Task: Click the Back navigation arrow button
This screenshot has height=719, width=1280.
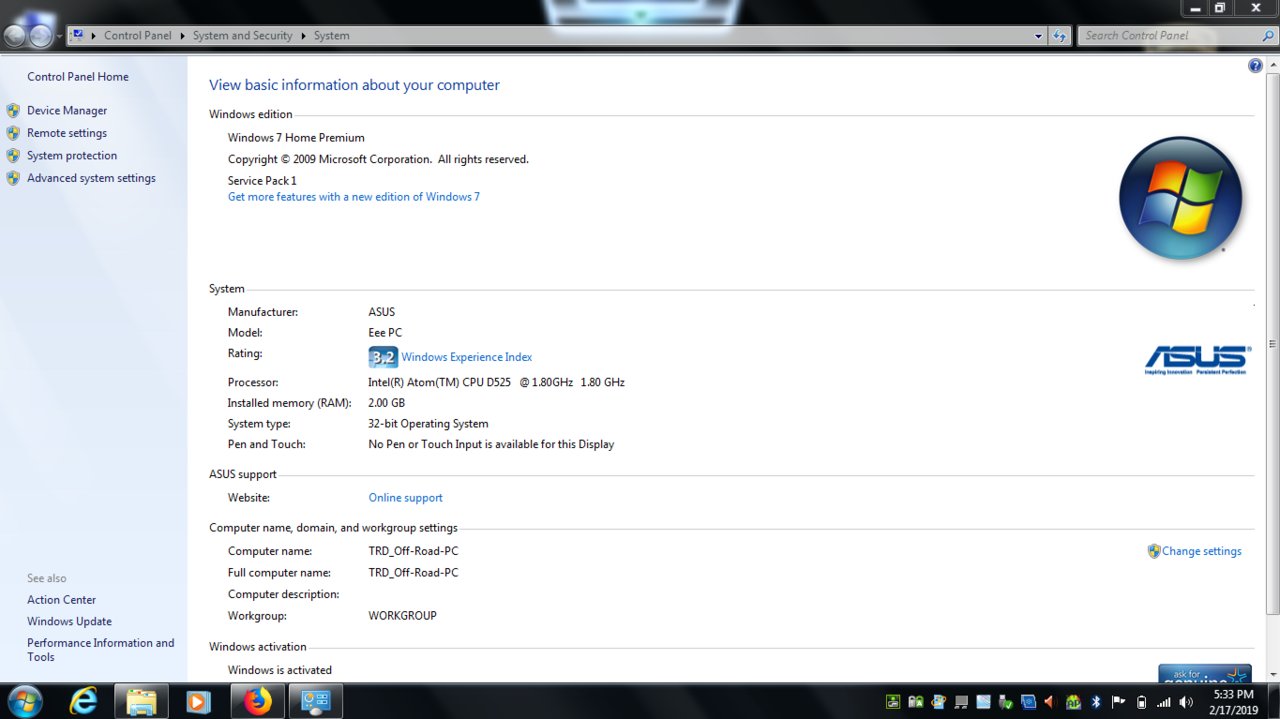Action: tap(14, 36)
